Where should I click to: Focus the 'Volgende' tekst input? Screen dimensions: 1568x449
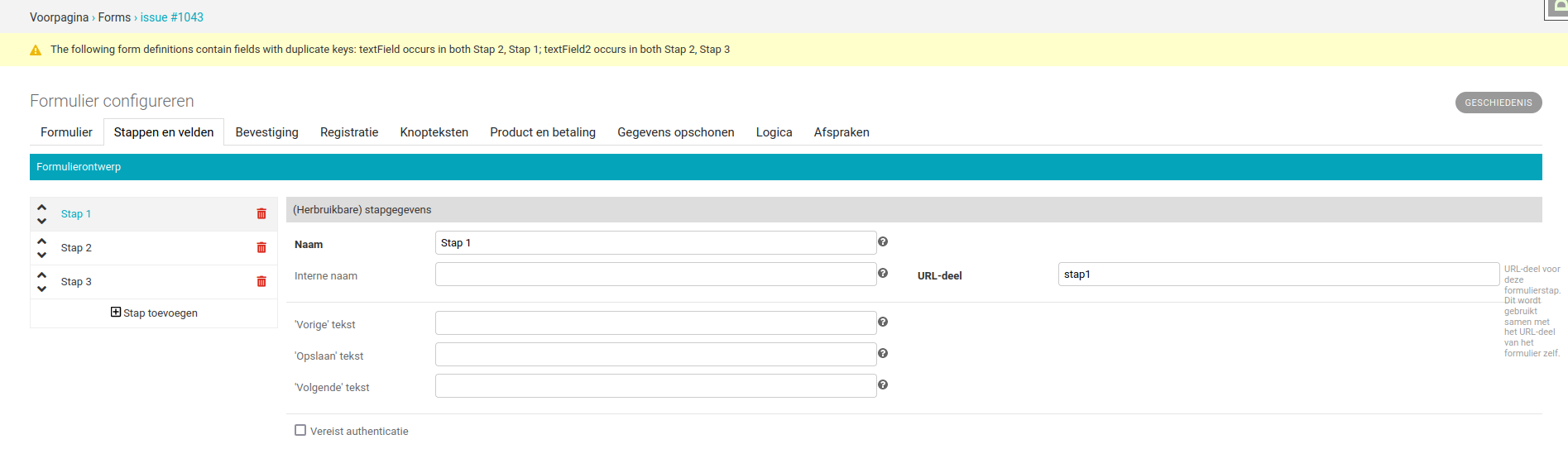(x=655, y=386)
